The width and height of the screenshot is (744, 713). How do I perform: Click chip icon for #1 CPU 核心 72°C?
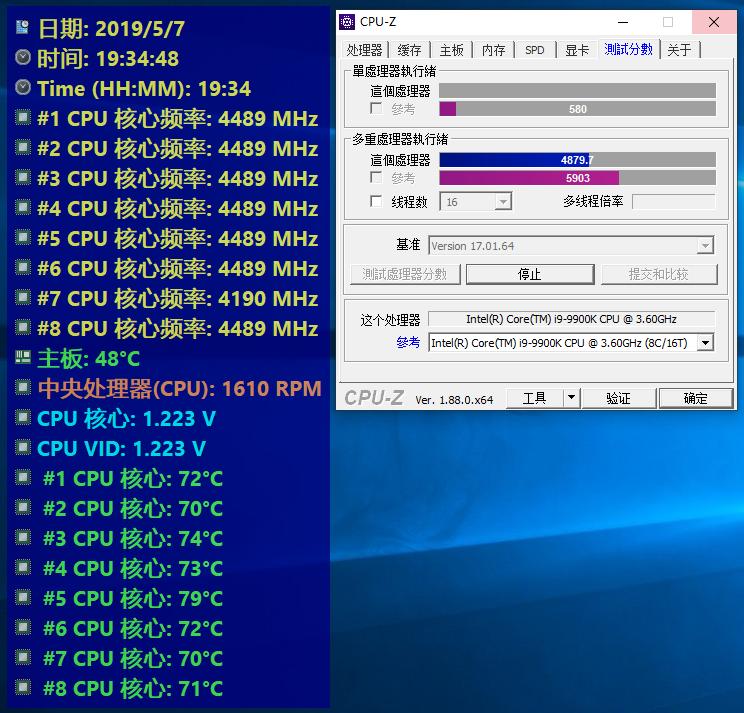[23, 477]
